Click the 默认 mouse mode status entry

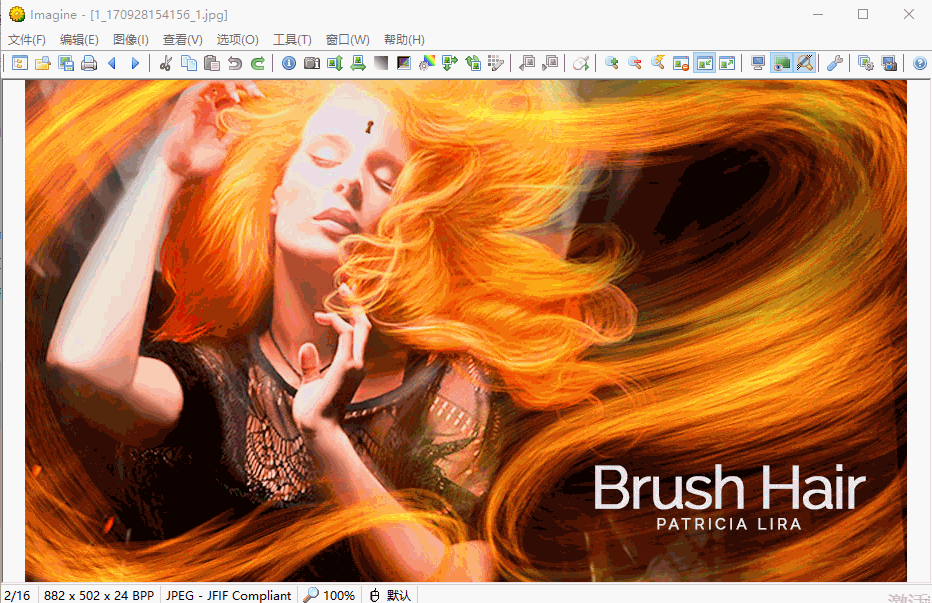coord(391,595)
